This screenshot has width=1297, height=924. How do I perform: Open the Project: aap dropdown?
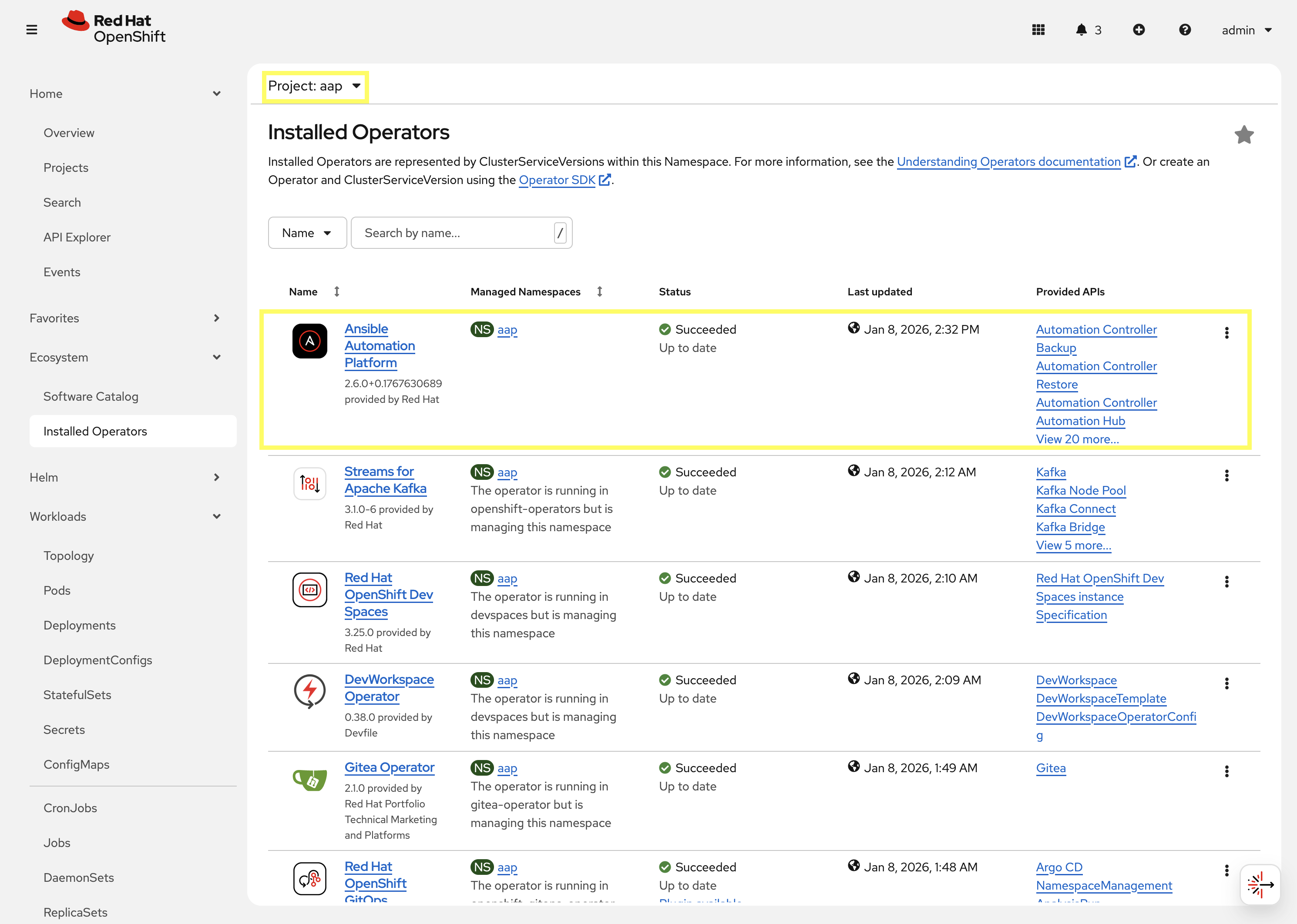coord(315,86)
